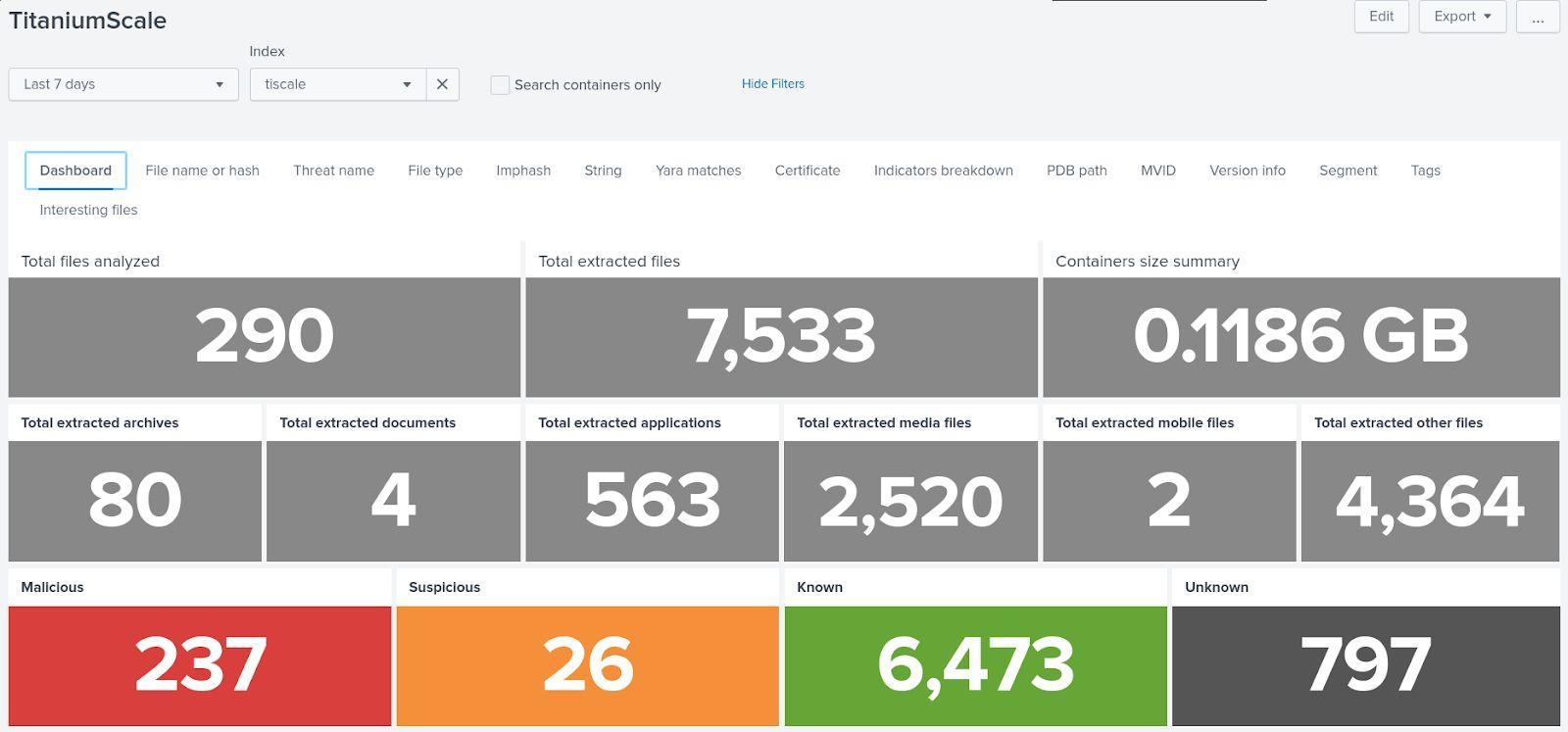Click the Total extracted documents panel title
The width and height of the screenshot is (1568, 732).
367,423
